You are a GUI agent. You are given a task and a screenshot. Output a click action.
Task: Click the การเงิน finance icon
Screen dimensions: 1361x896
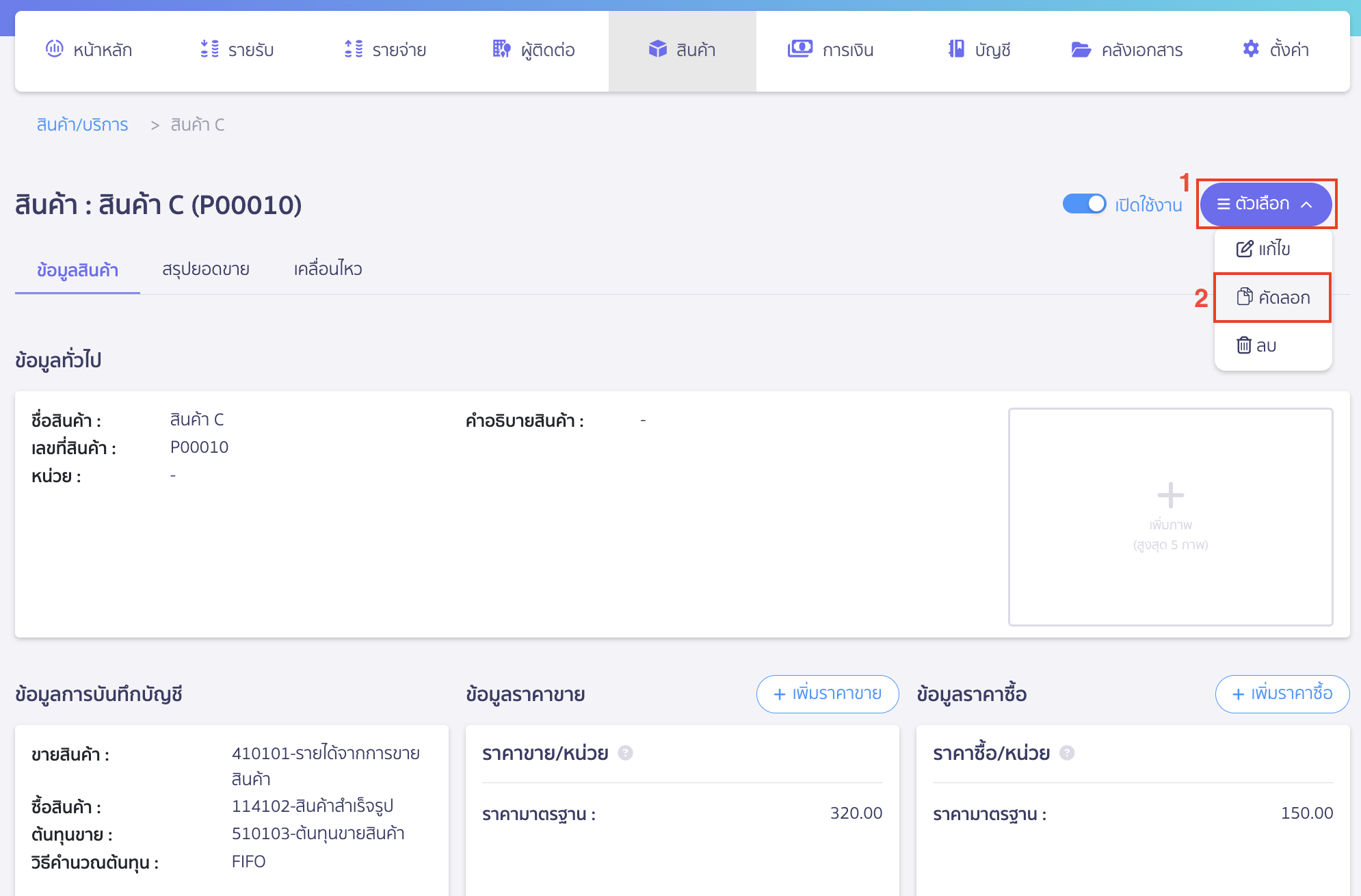[800, 49]
